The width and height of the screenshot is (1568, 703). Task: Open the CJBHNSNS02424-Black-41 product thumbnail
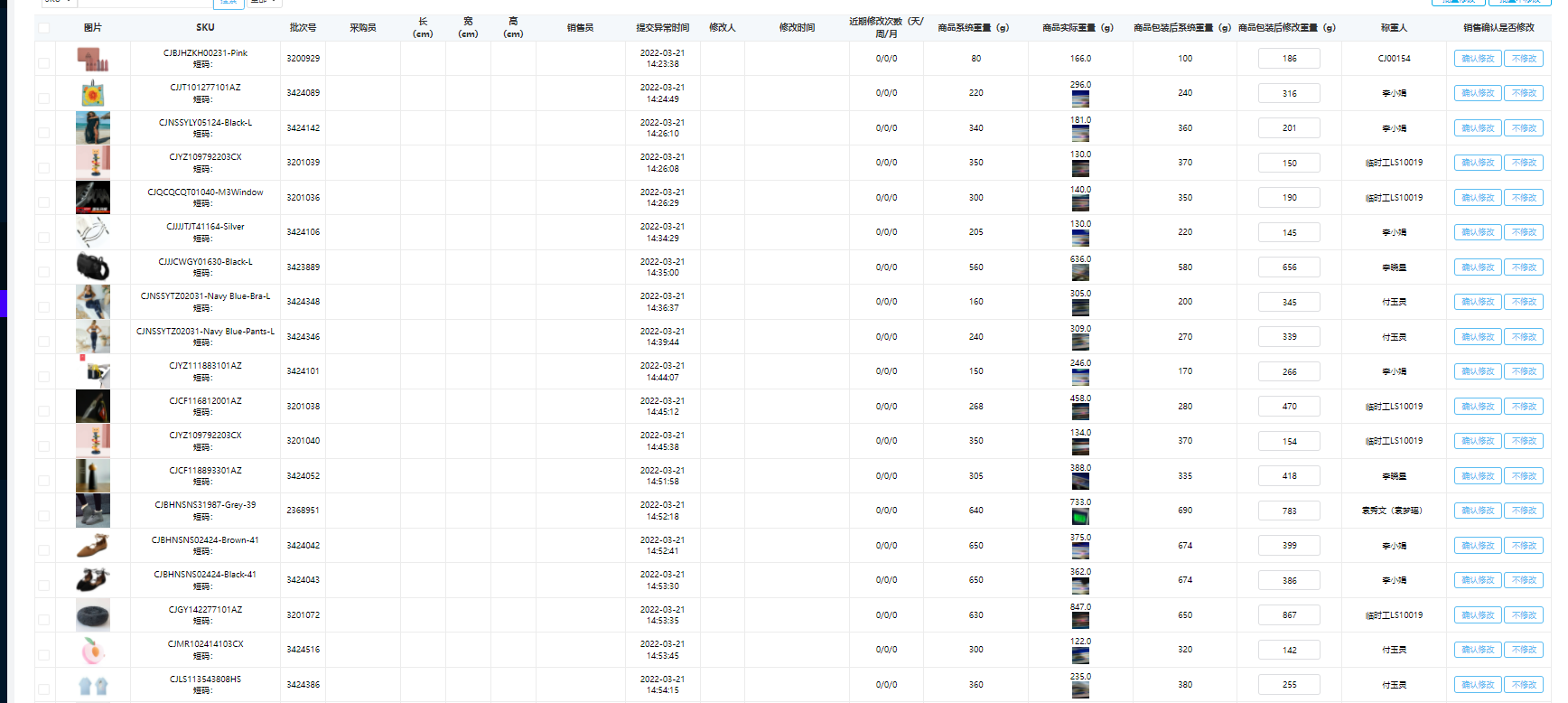[93, 580]
